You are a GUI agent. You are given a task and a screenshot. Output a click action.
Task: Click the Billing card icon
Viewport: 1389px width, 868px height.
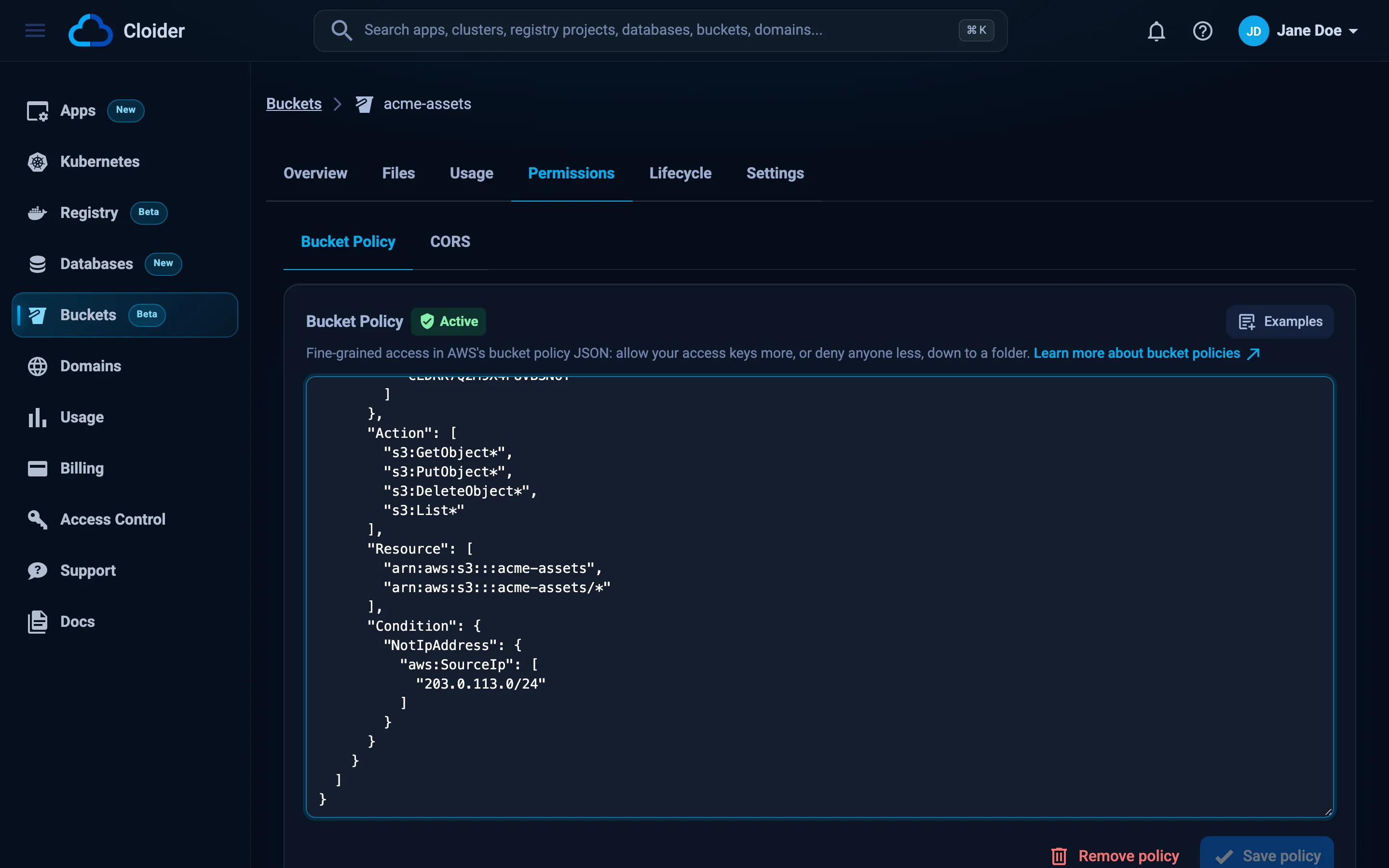(x=38, y=468)
